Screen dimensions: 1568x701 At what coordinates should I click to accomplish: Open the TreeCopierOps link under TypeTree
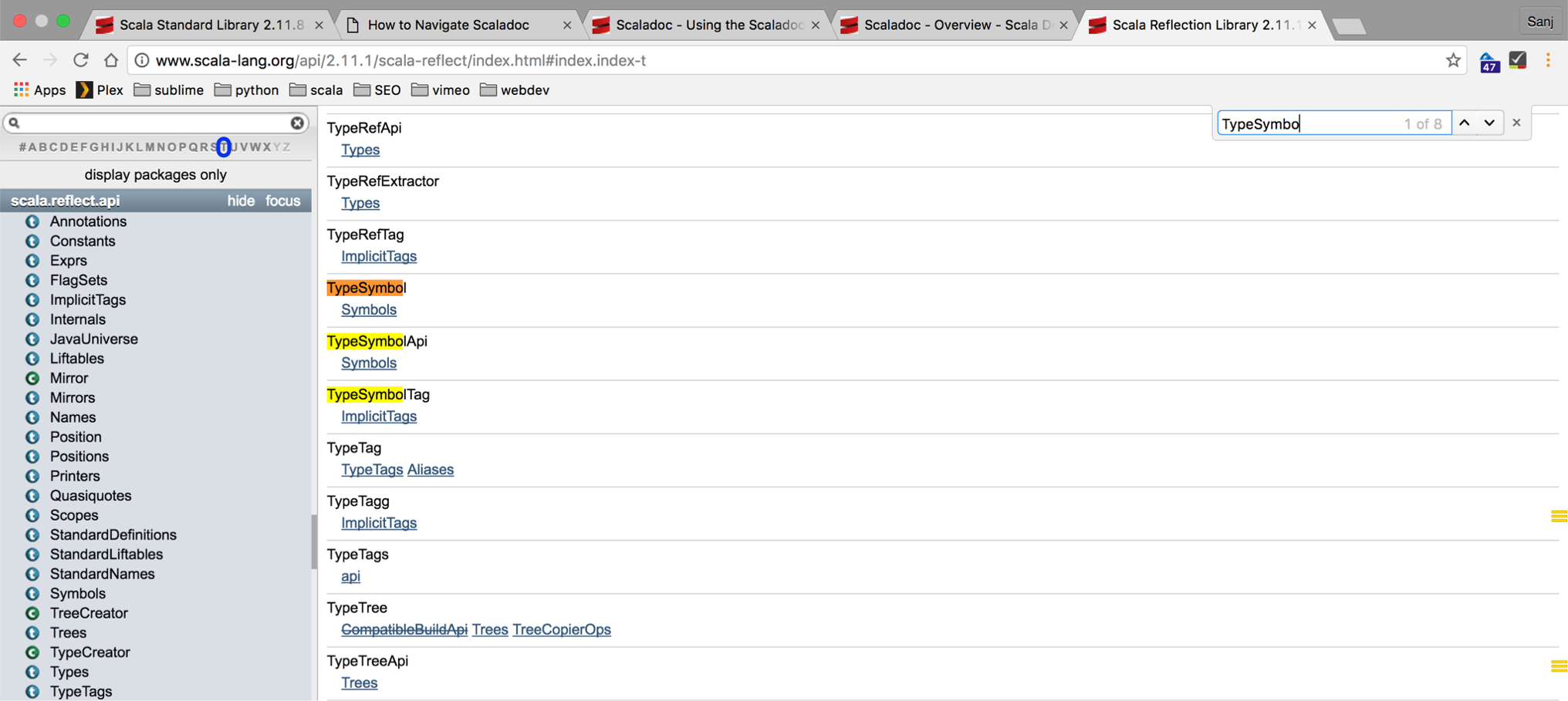pyautogui.click(x=561, y=630)
